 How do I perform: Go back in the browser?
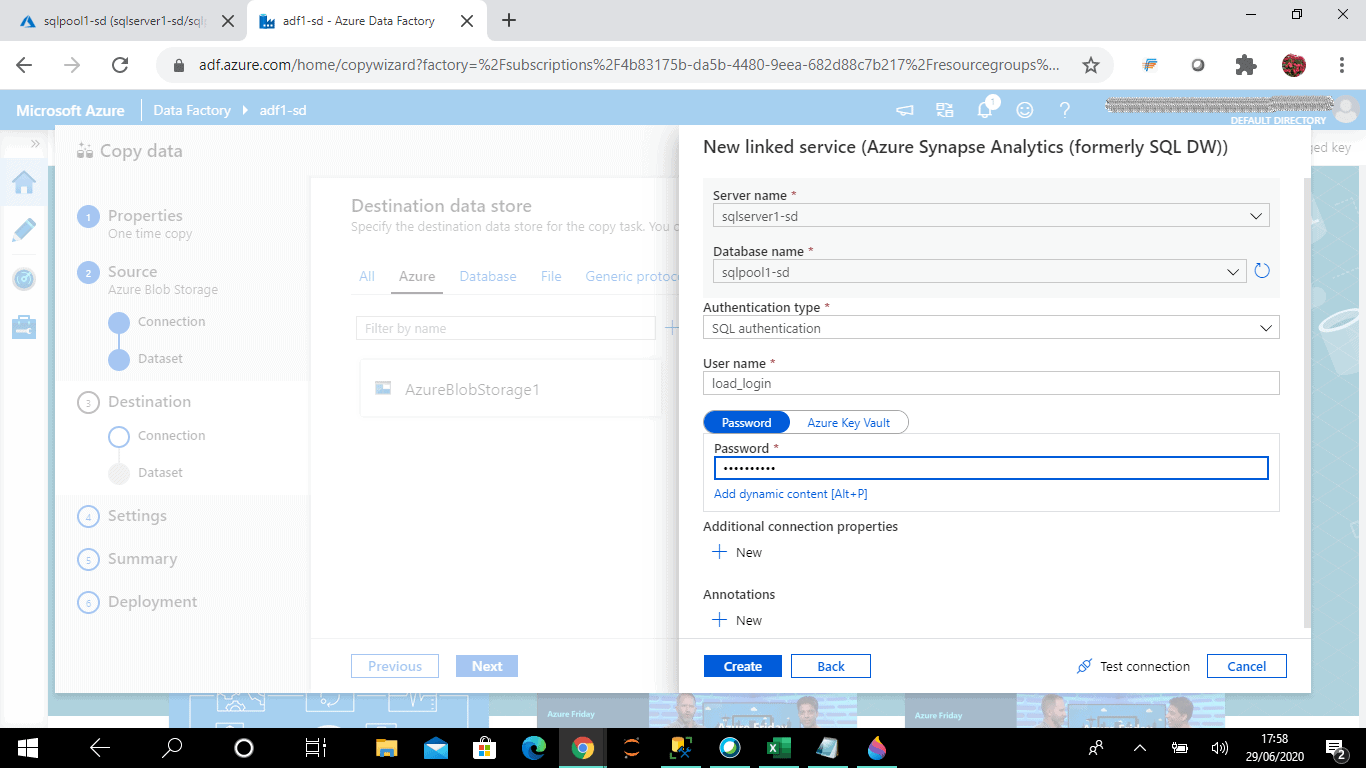(24, 65)
